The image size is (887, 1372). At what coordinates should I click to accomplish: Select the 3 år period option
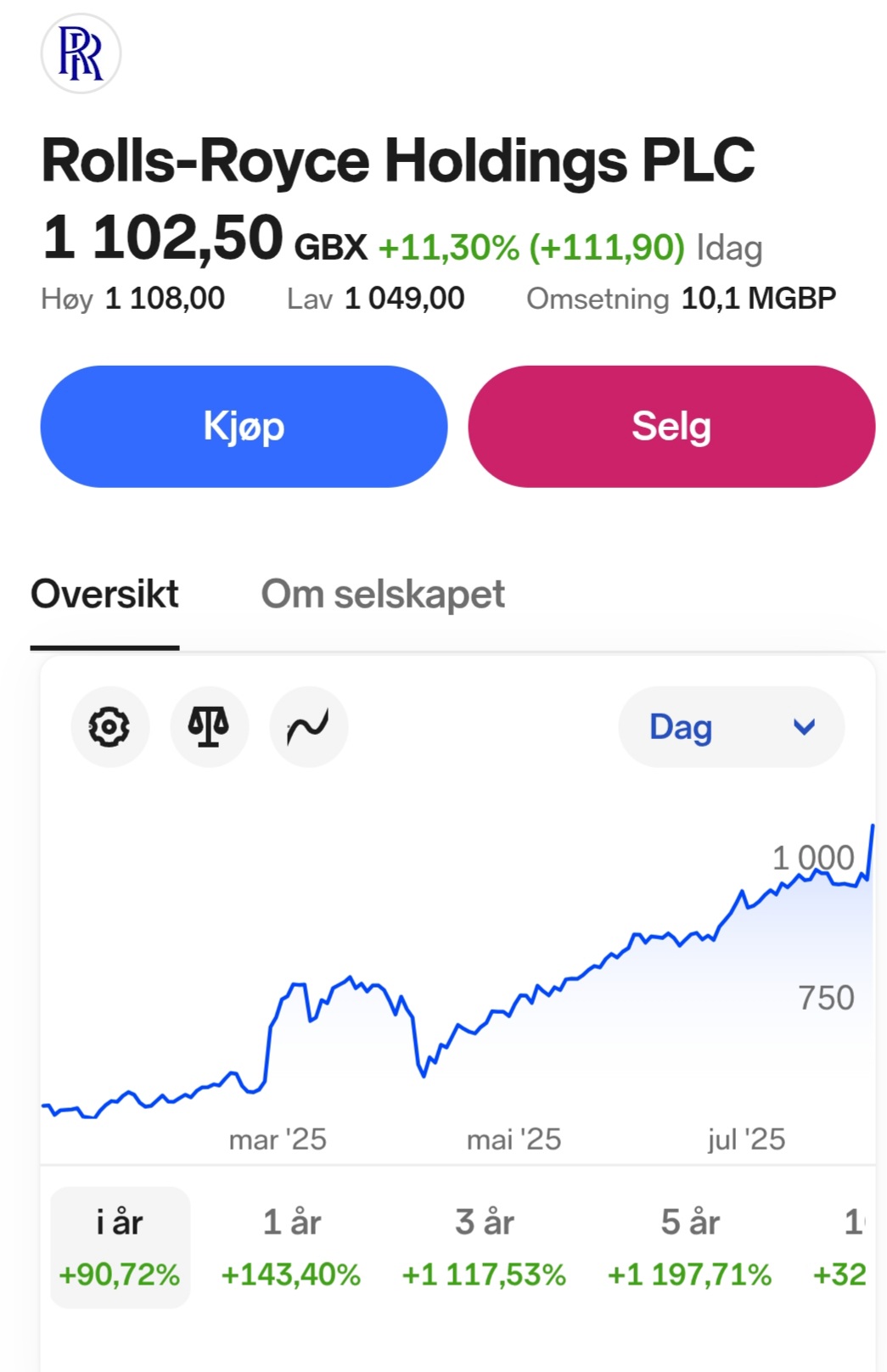484,1247
